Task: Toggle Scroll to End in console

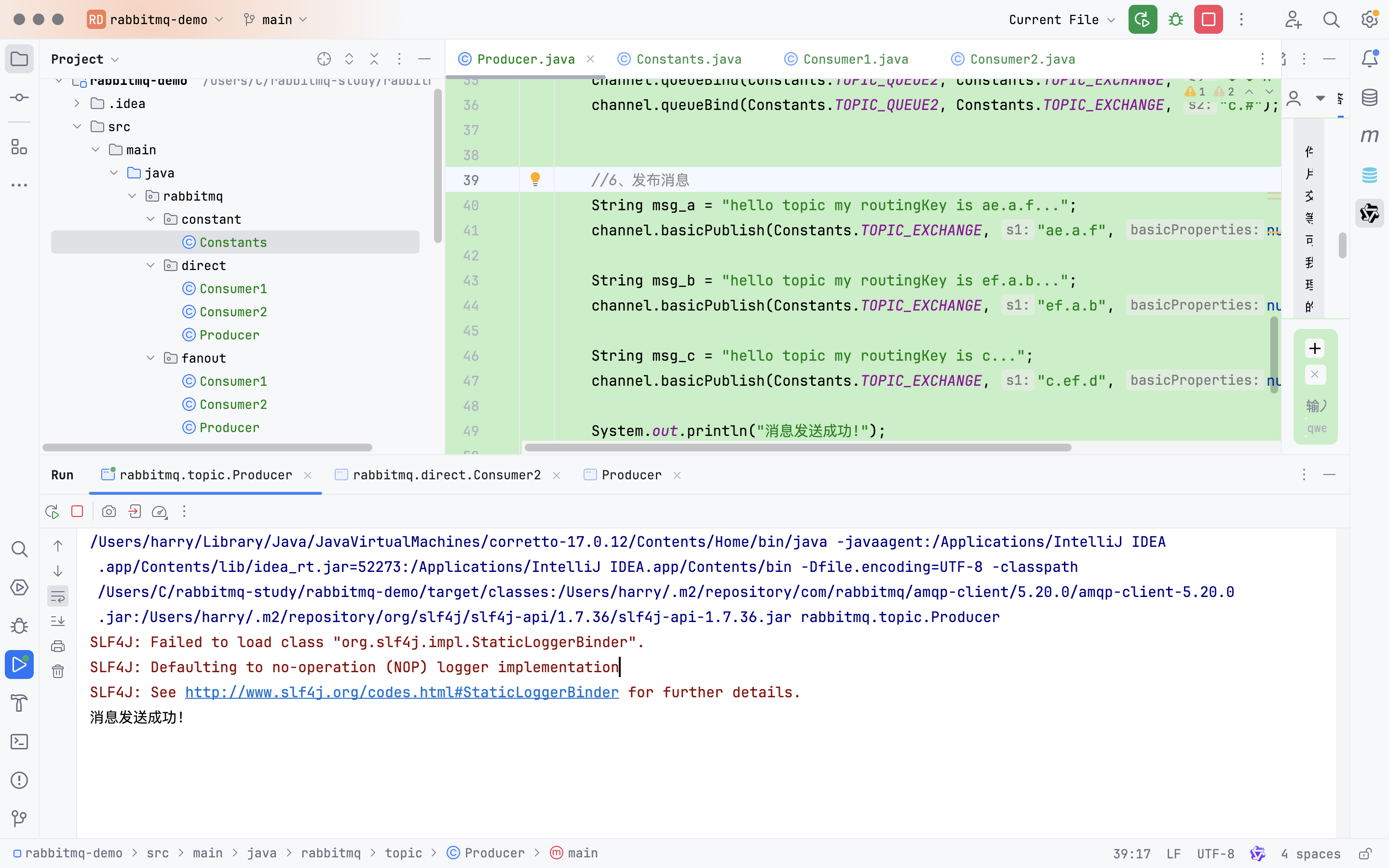Action: point(58,621)
